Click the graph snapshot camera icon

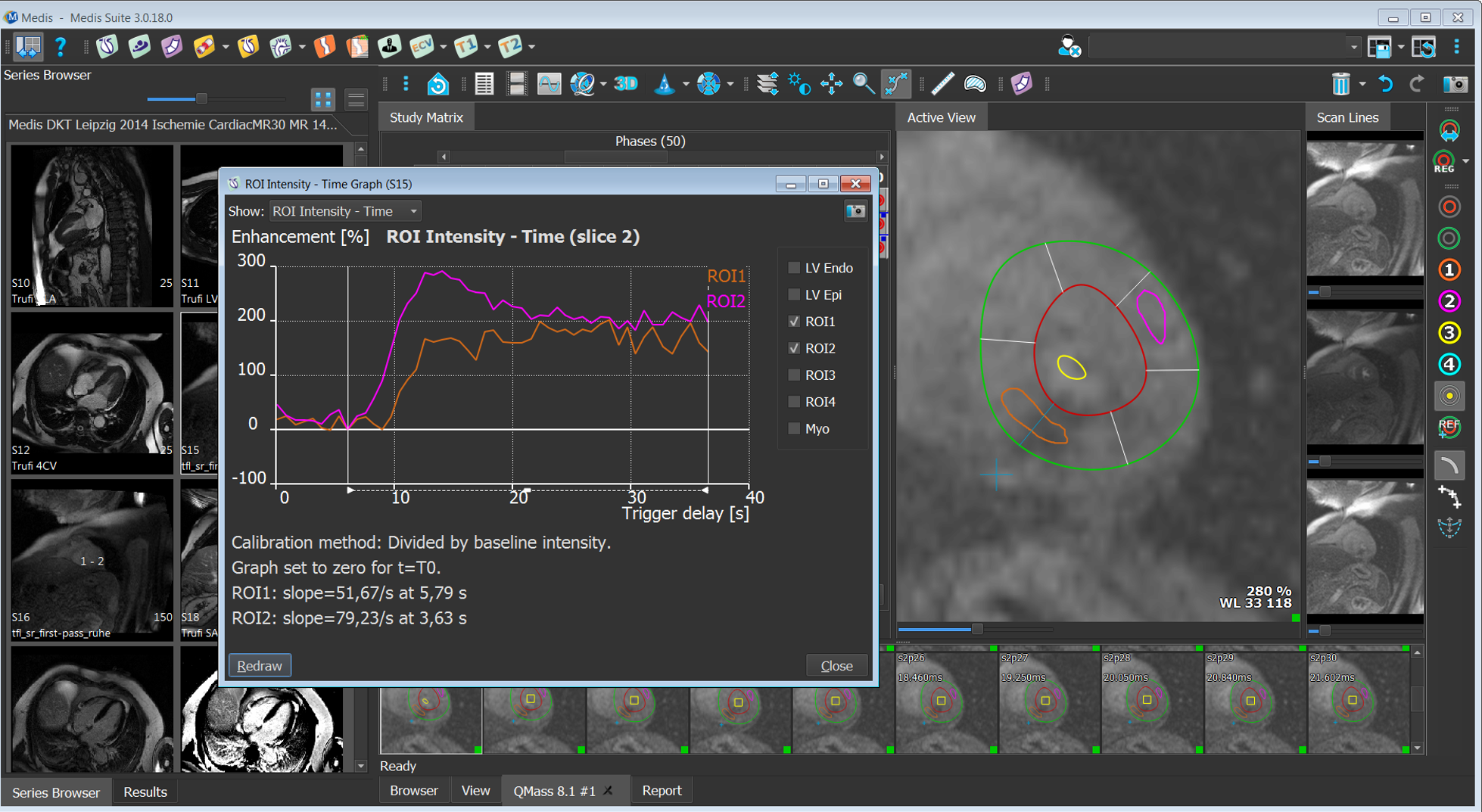coord(855,211)
